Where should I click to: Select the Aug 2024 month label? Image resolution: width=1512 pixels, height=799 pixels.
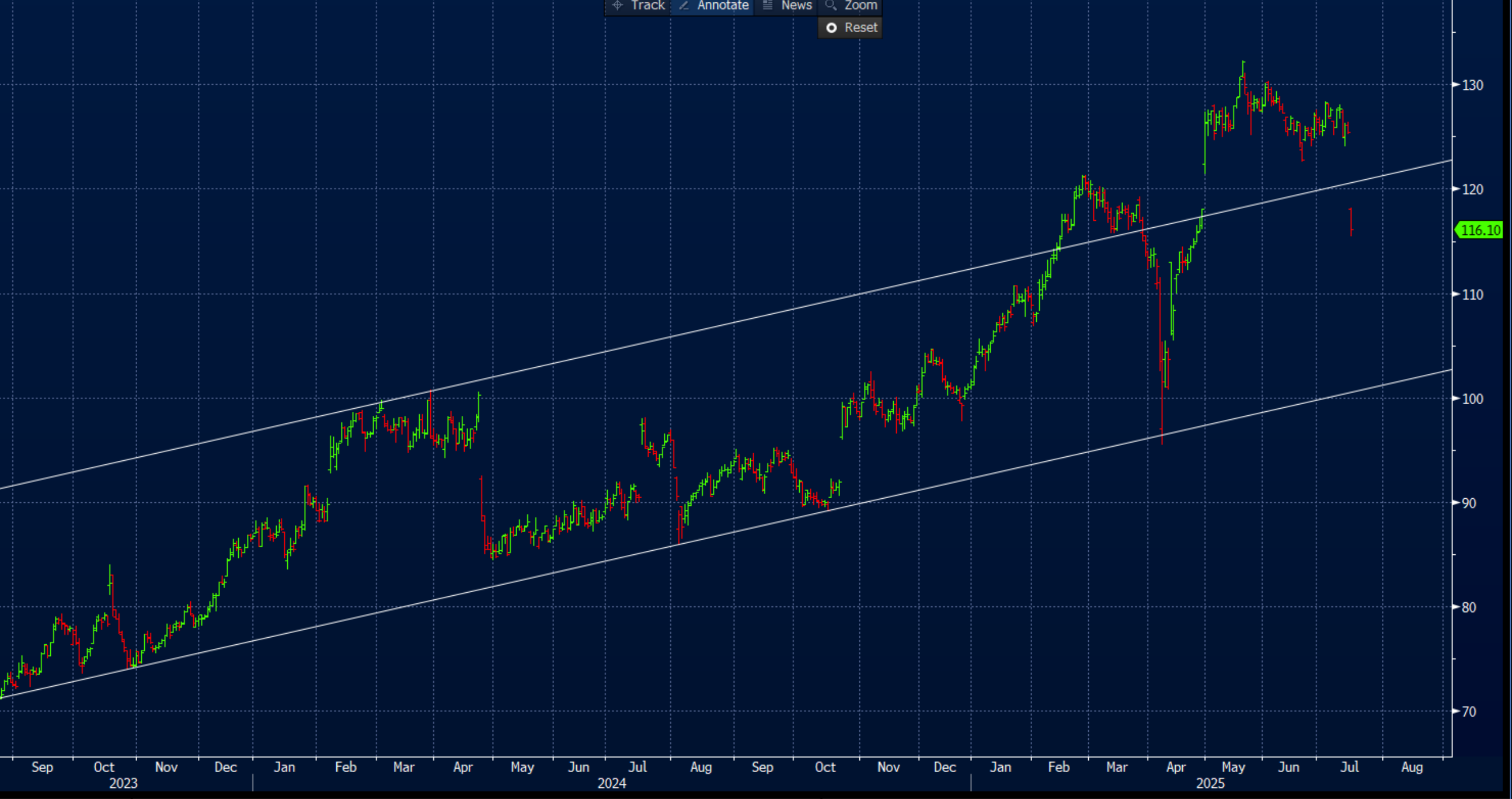tap(701, 767)
